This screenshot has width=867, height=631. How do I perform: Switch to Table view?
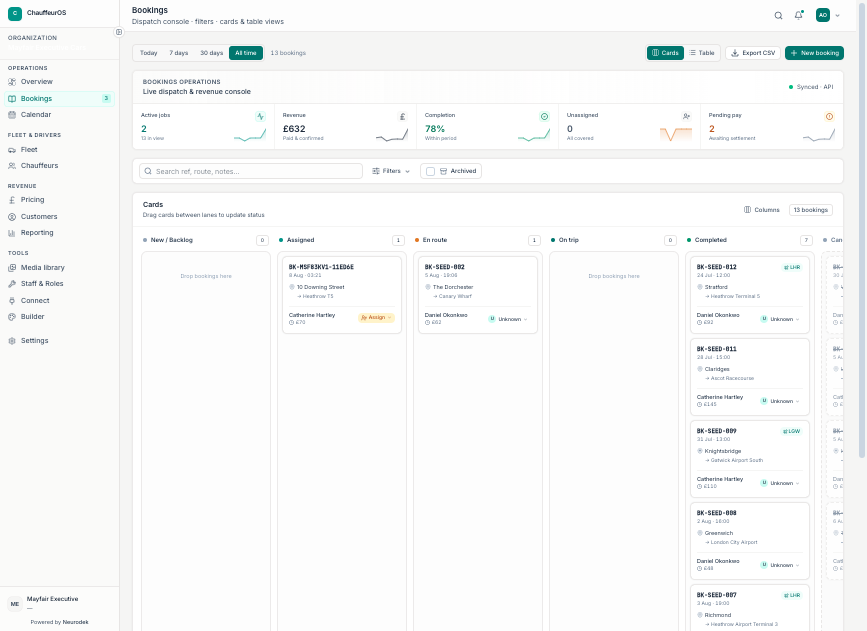coord(702,53)
